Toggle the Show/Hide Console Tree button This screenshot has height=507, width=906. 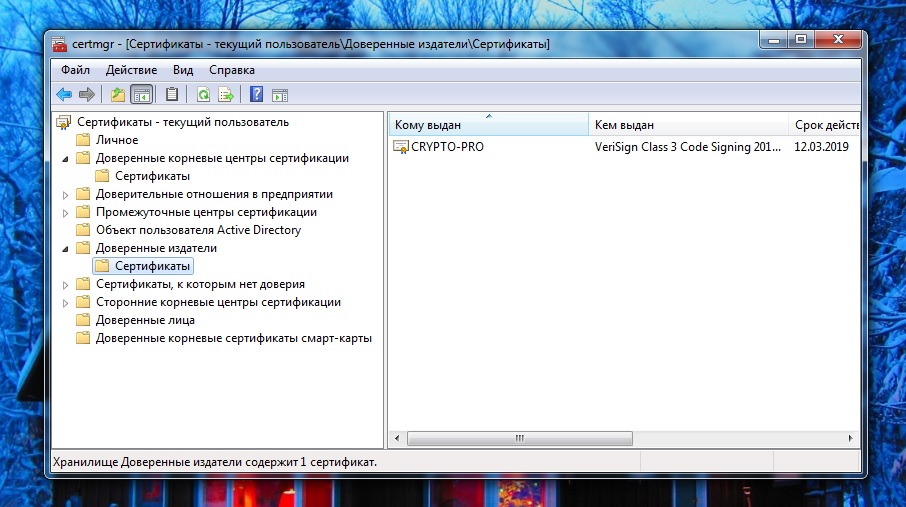(x=141, y=95)
